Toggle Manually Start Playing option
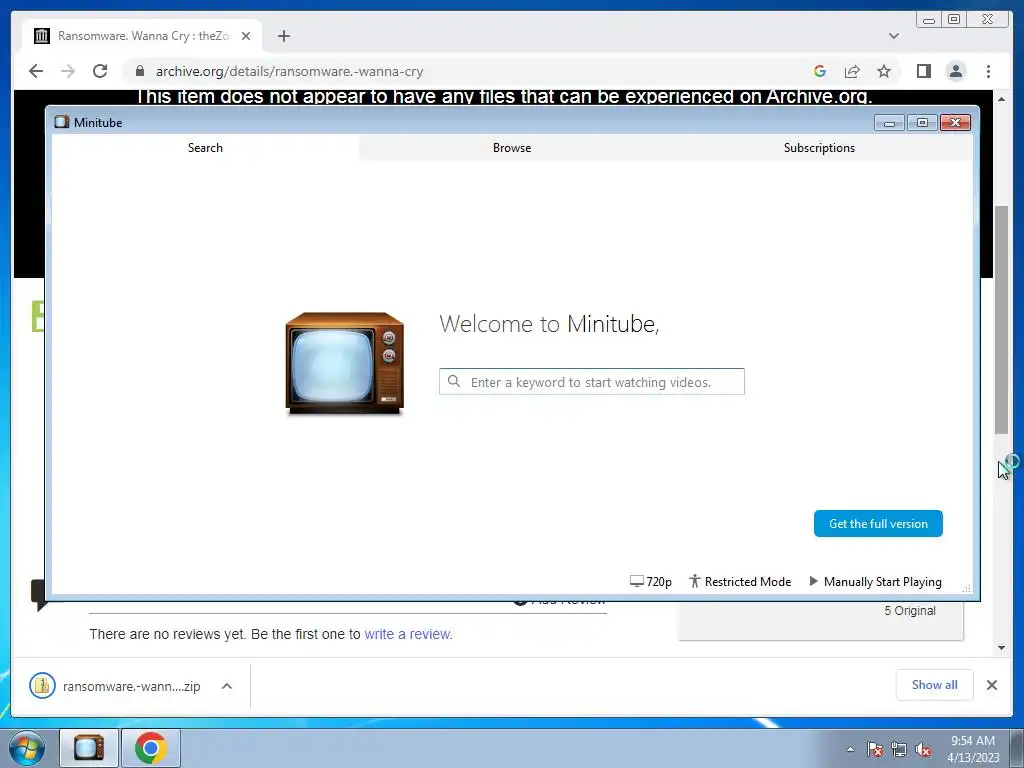The image size is (1024, 768). coord(875,581)
